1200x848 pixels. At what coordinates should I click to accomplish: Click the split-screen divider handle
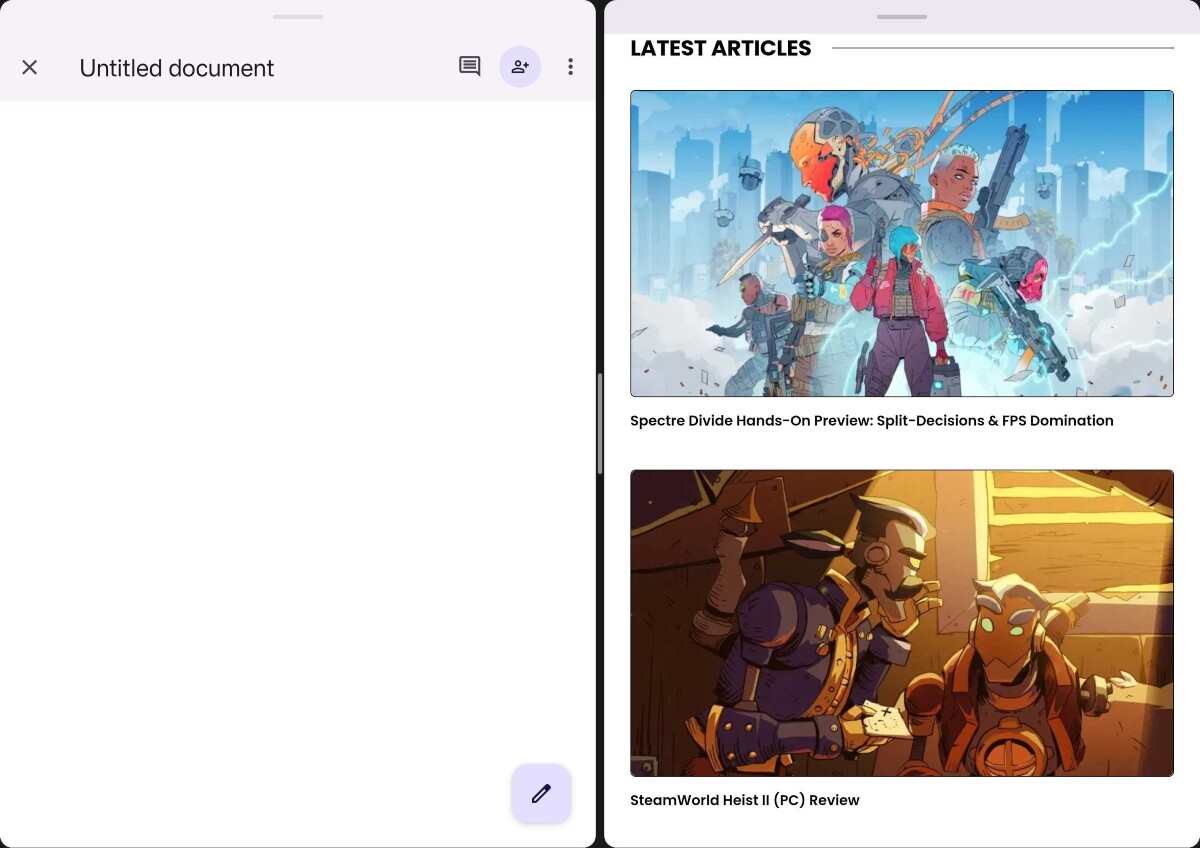point(600,424)
